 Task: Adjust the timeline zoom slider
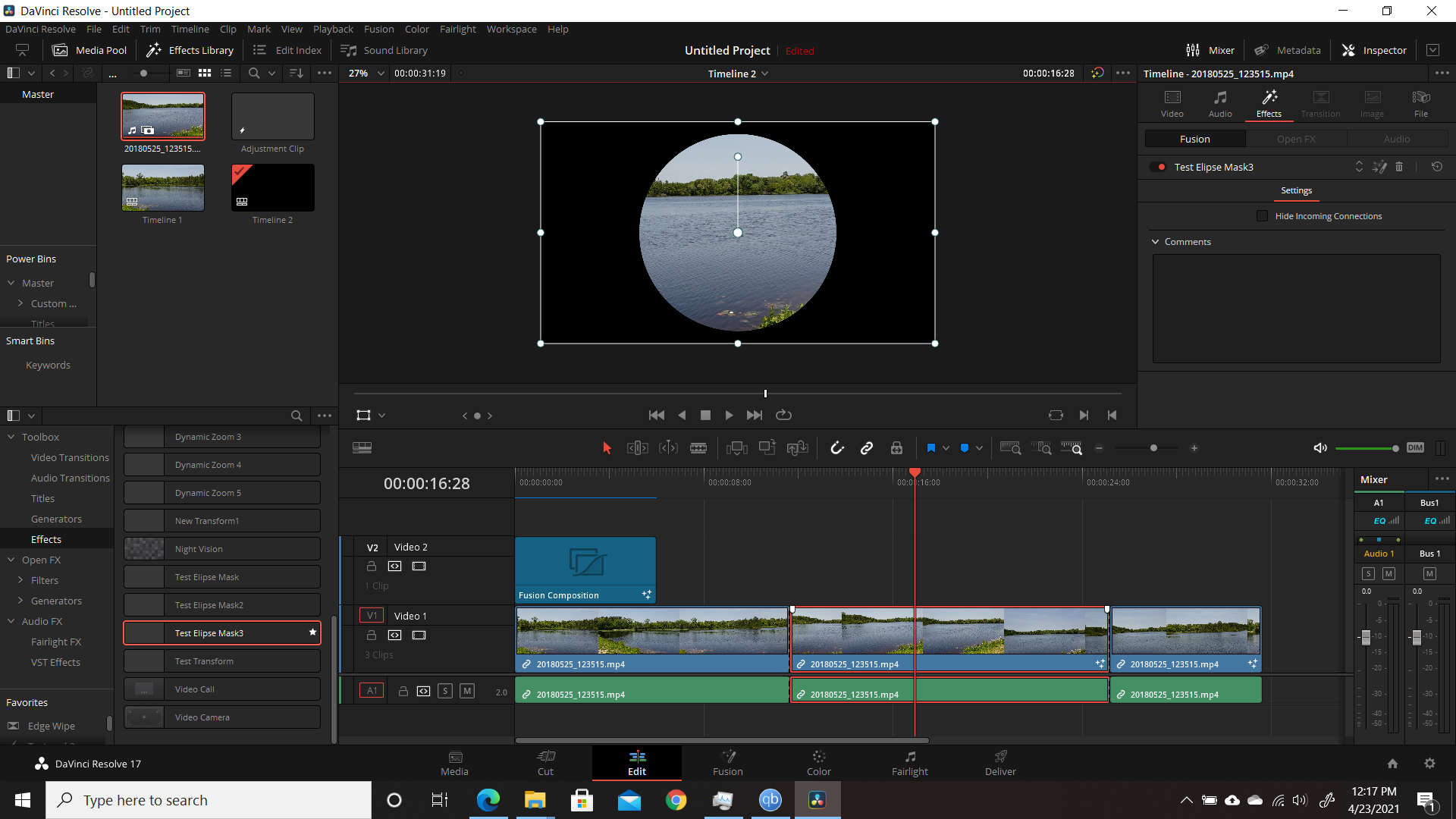(x=1153, y=448)
